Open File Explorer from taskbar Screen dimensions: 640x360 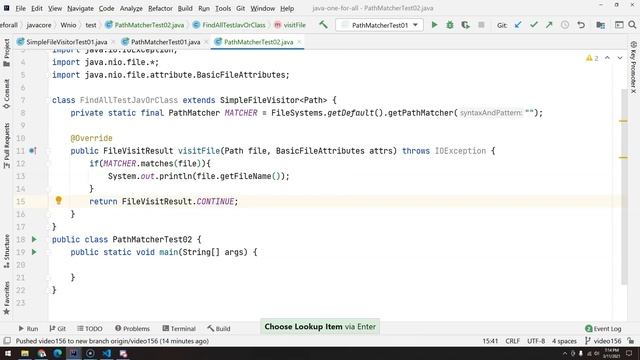coord(25,353)
